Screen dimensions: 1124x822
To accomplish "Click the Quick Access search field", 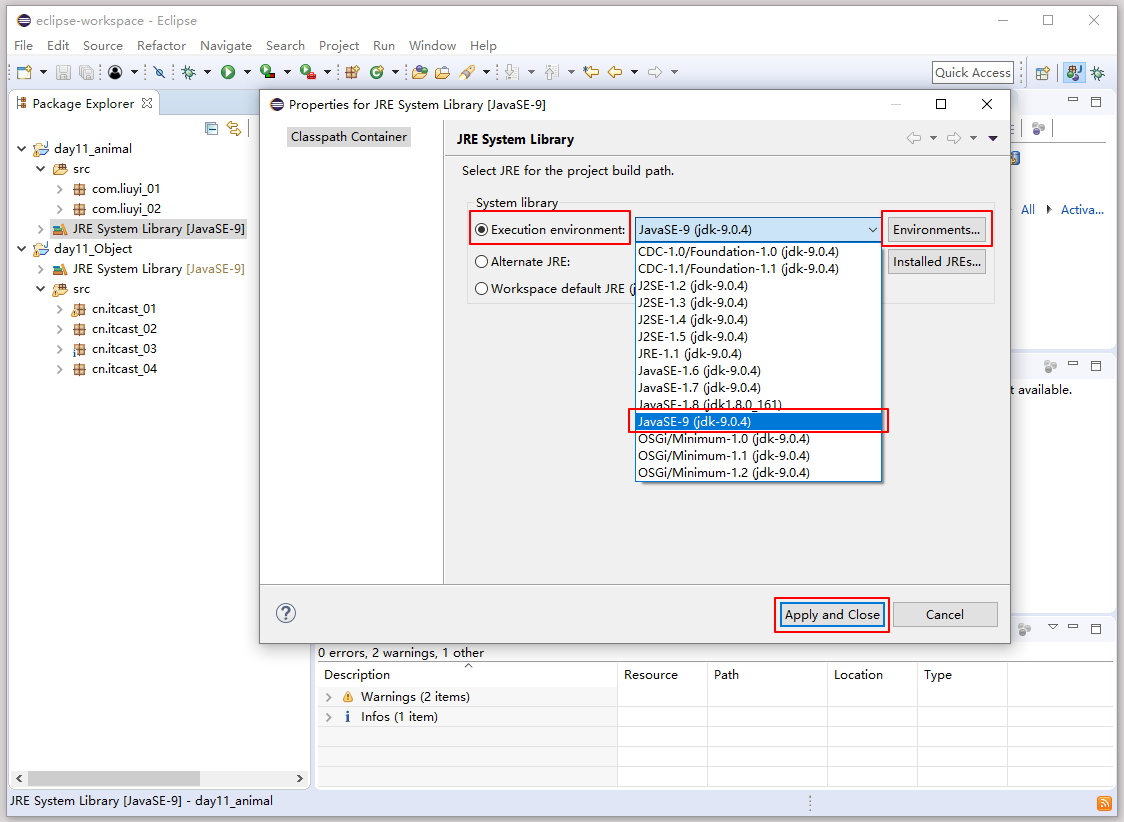I will (973, 72).
